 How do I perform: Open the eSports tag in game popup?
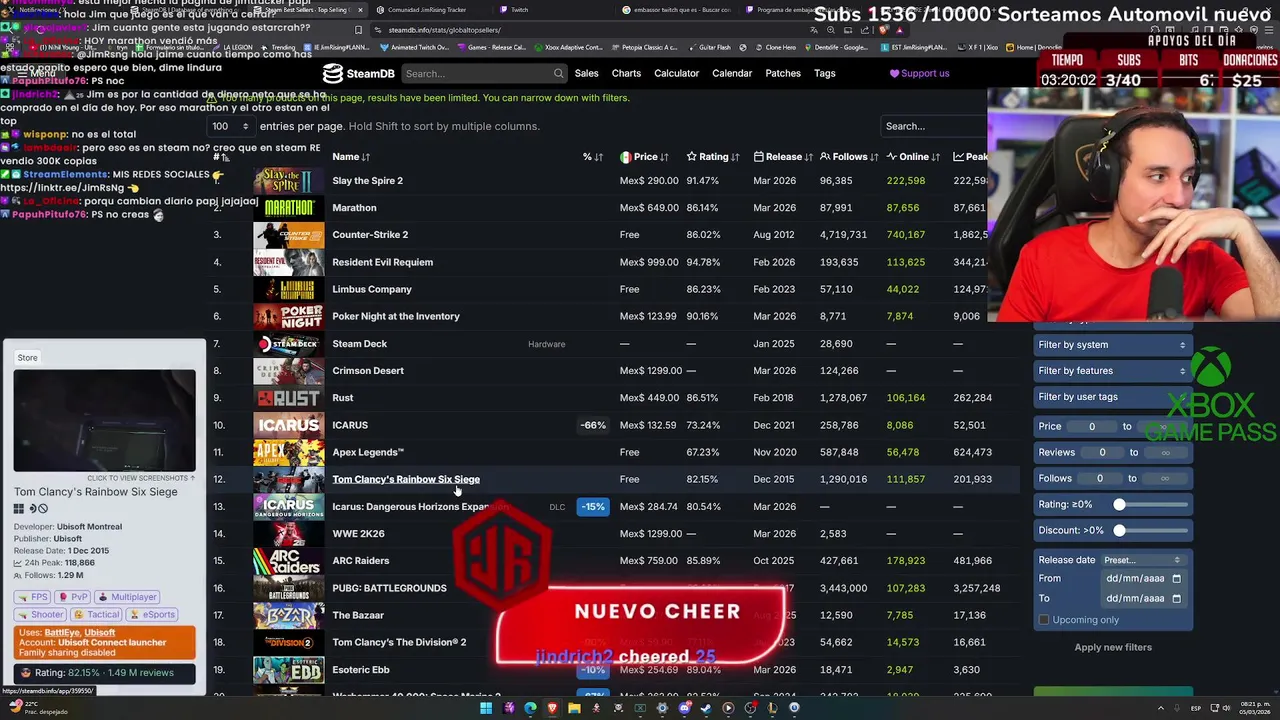point(154,615)
